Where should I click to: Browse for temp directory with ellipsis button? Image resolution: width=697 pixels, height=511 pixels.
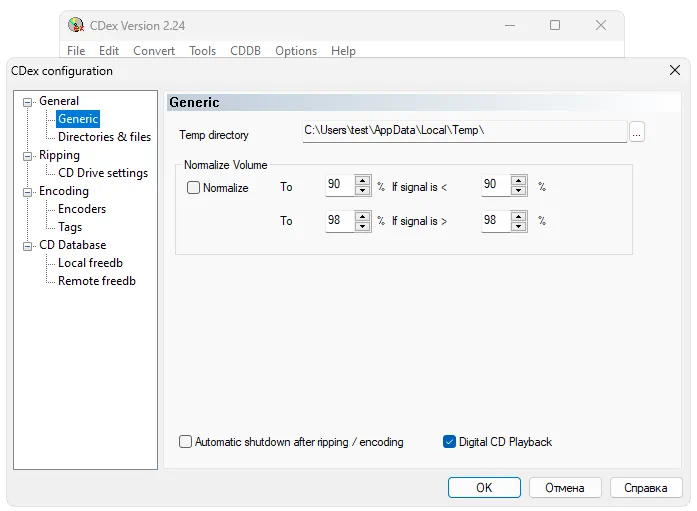pyautogui.click(x=637, y=132)
